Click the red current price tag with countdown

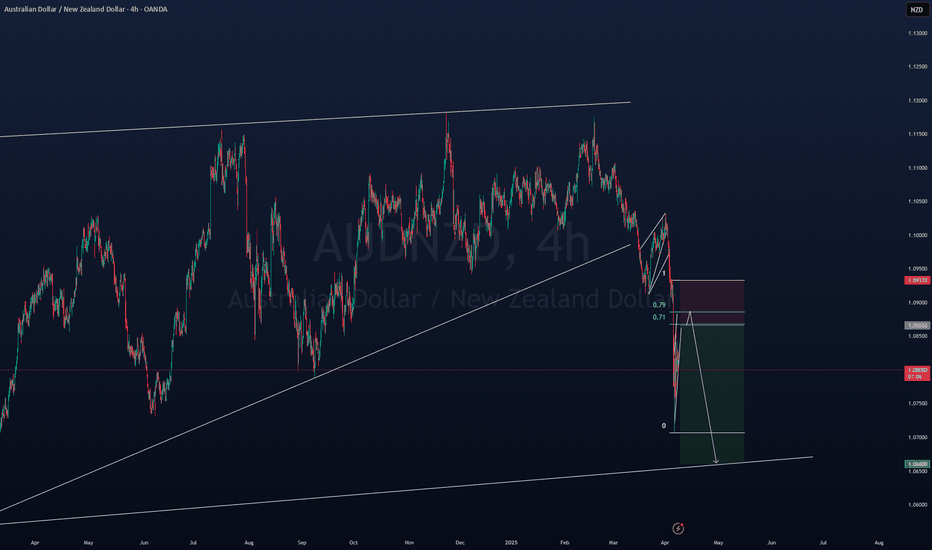click(917, 373)
